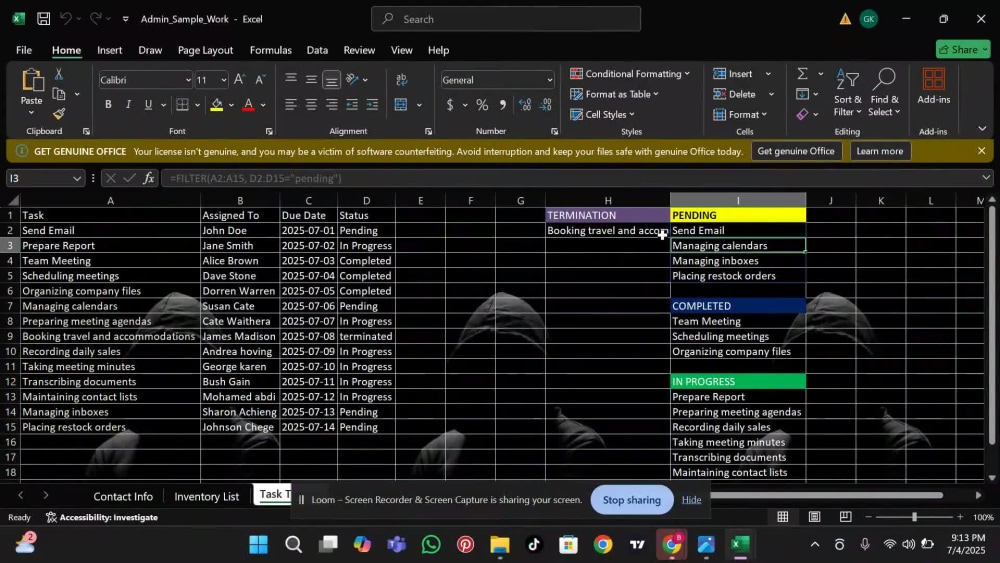Click the Search box in title bar

[x=506, y=19]
